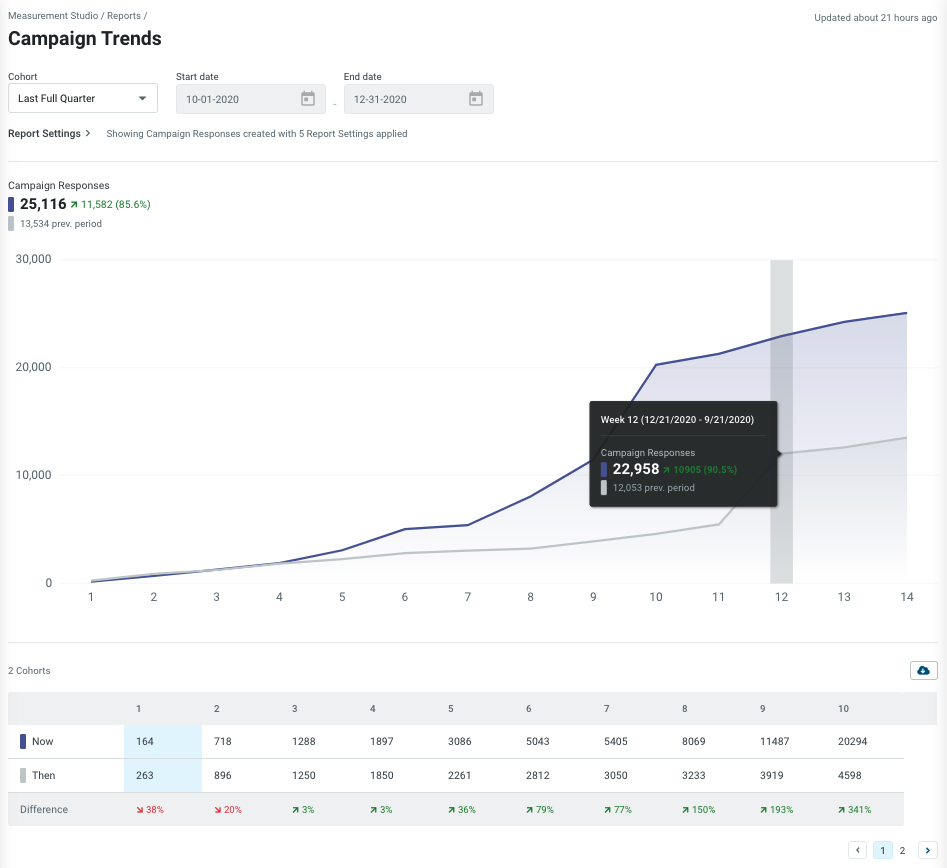Image resolution: width=947 pixels, height=868 pixels.
Task: Select week 13 on the chart axis
Action: (844, 597)
